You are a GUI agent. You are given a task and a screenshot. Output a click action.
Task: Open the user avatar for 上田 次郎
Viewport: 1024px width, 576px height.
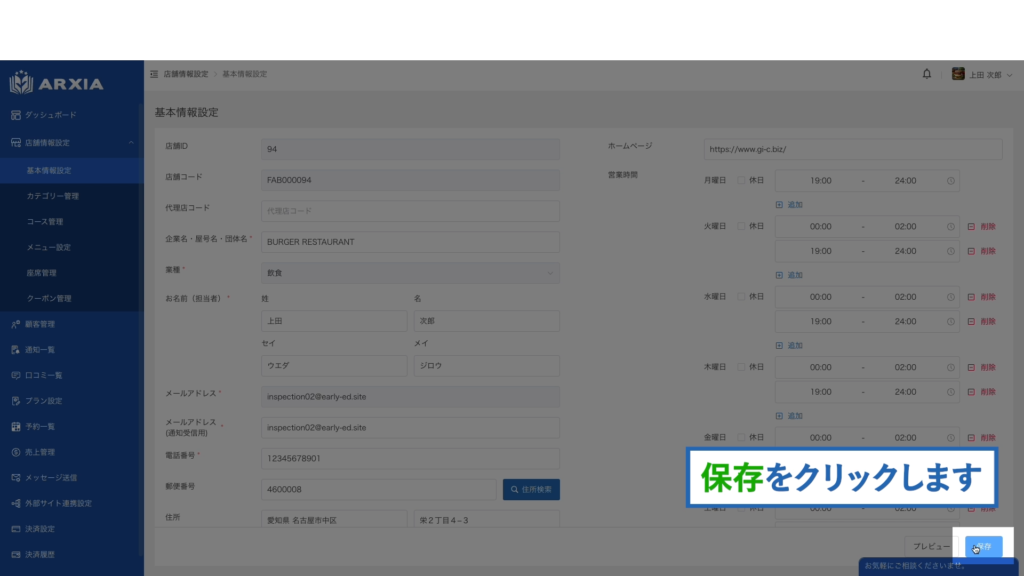click(958, 74)
